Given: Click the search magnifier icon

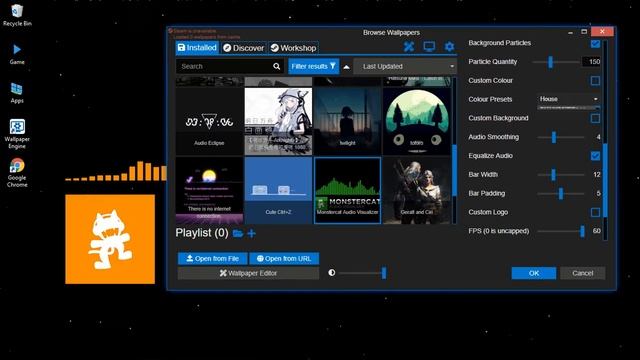Looking at the screenshot, I should pyautogui.click(x=277, y=66).
